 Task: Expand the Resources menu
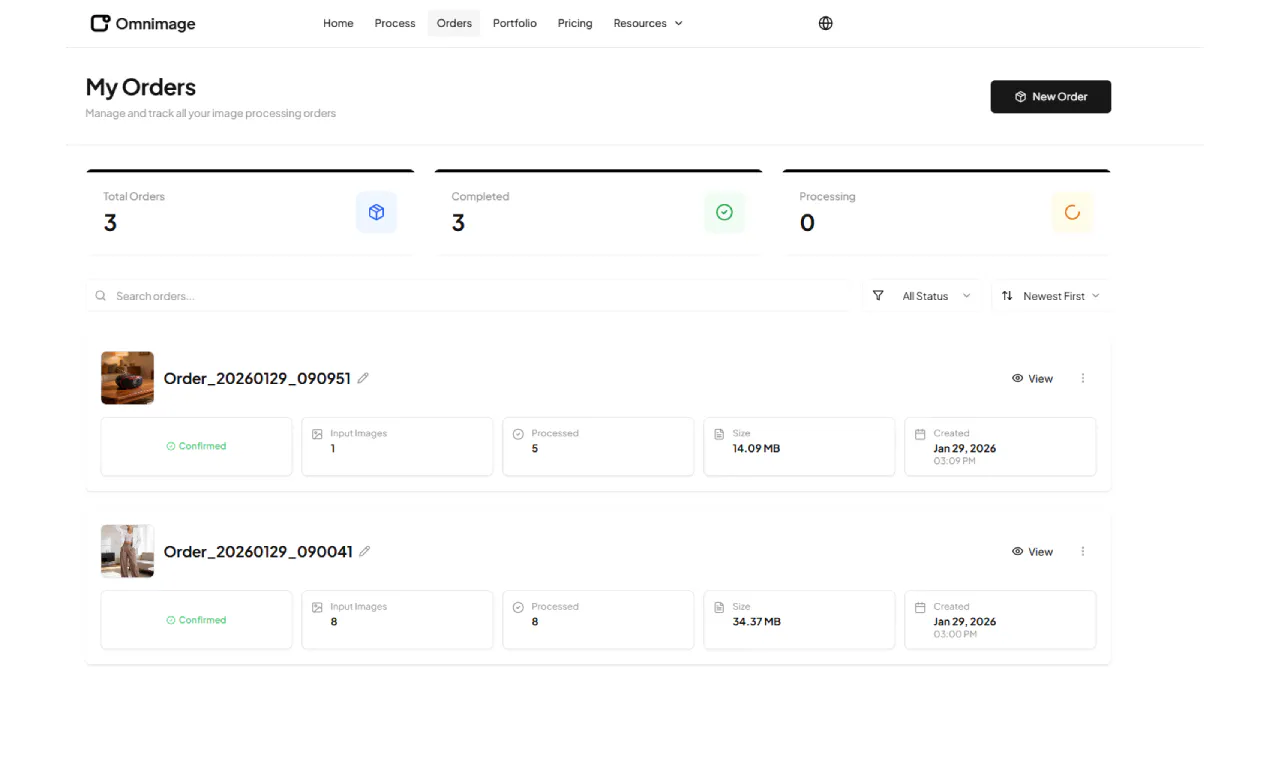pyautogui.click(x=648, y=23)
